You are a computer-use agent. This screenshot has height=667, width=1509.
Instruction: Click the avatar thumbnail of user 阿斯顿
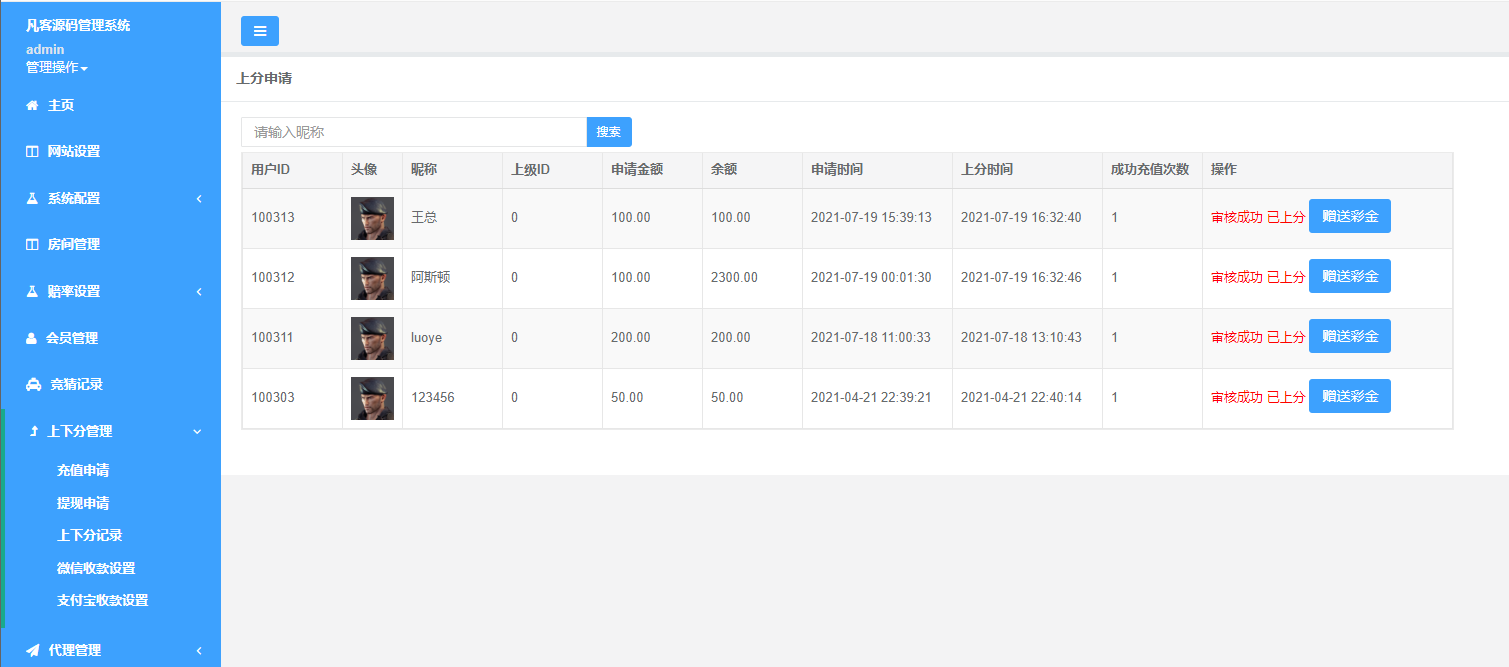[x=372, y=278]
